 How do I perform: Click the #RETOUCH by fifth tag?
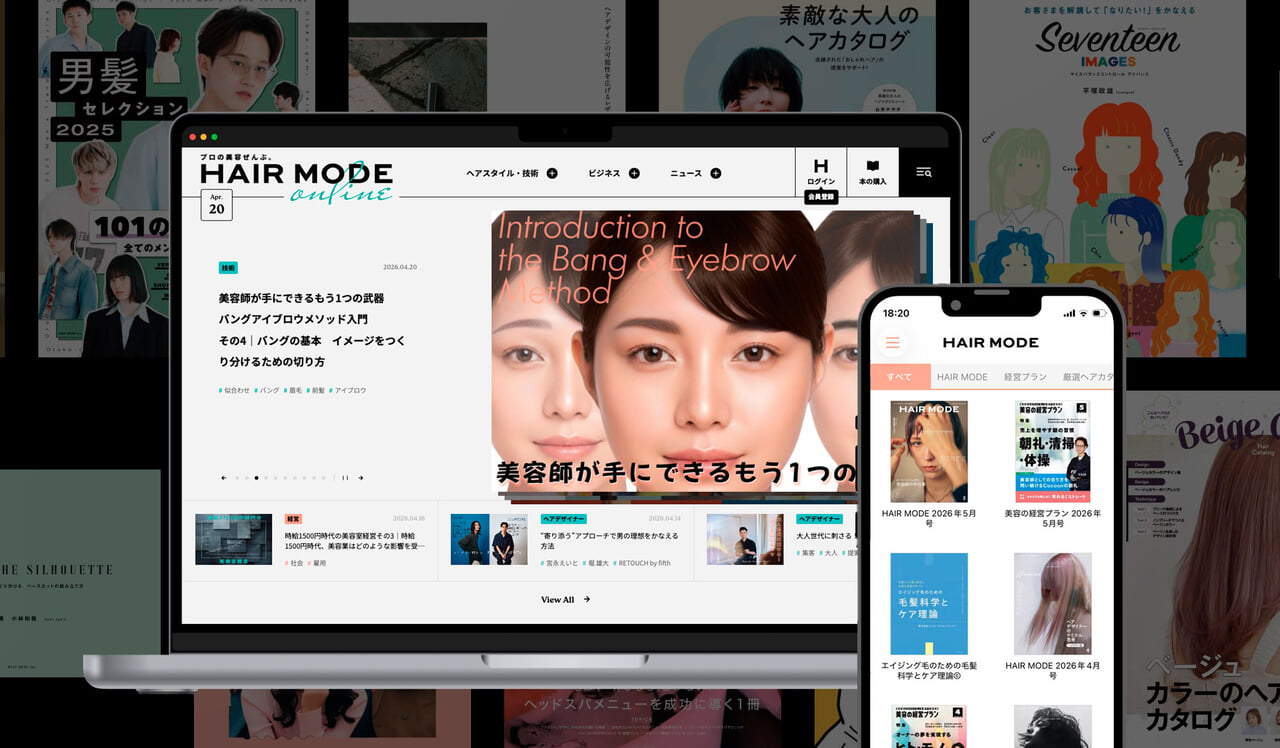pyautogui.click(x=642, y=563)
